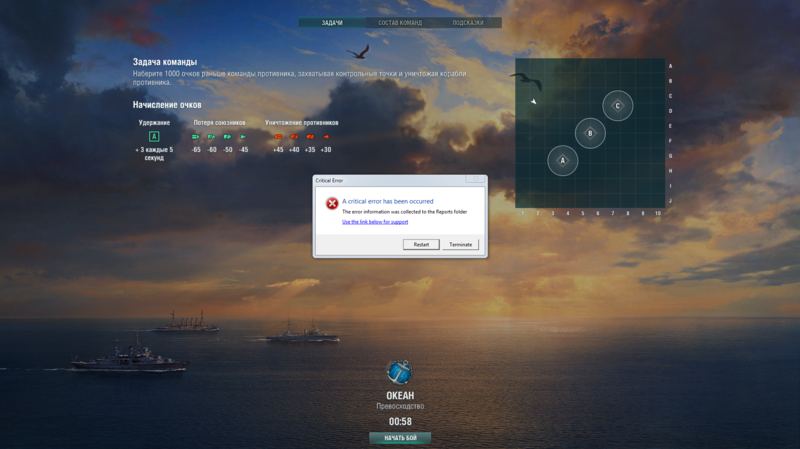Open the 'Use the link below for support' link
Image resolution: width=800 pixels, height=449 pixels.
coord(375,222)
